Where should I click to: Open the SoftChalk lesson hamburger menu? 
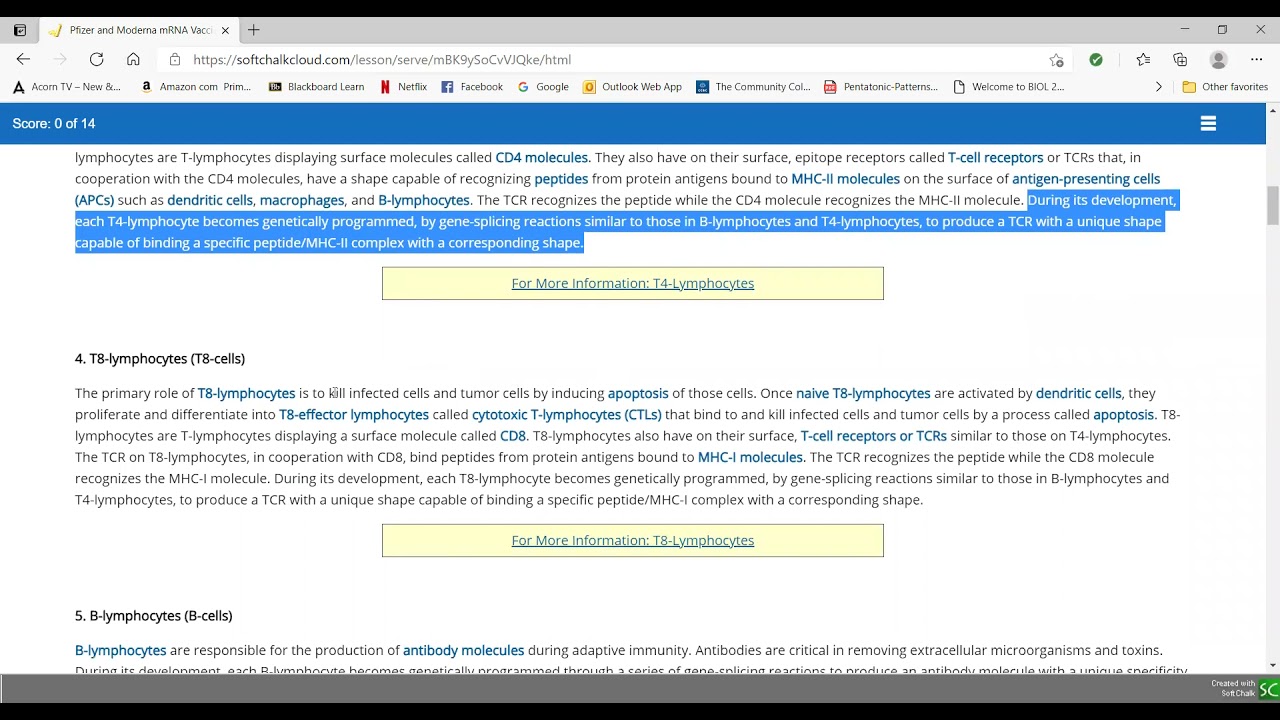click(x=1208, y=124)
